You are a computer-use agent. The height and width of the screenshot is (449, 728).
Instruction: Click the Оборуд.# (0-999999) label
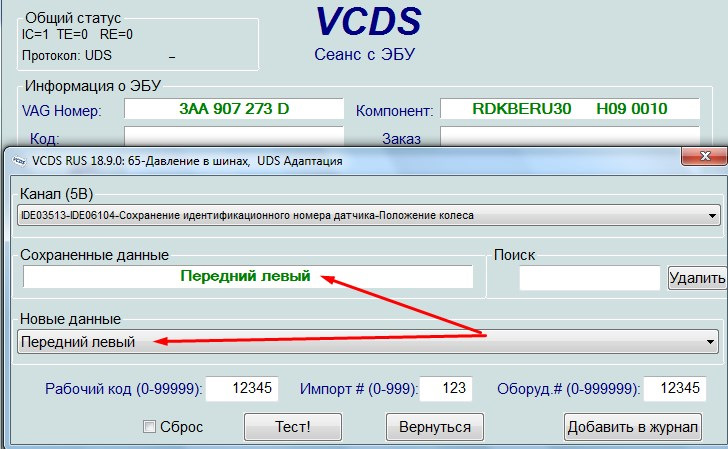[569, 389]
